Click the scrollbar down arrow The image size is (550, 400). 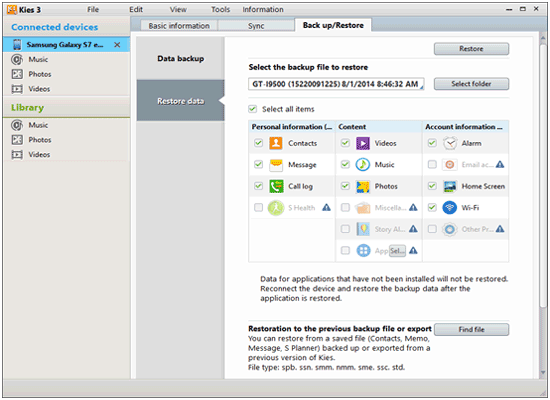(543, 373)
